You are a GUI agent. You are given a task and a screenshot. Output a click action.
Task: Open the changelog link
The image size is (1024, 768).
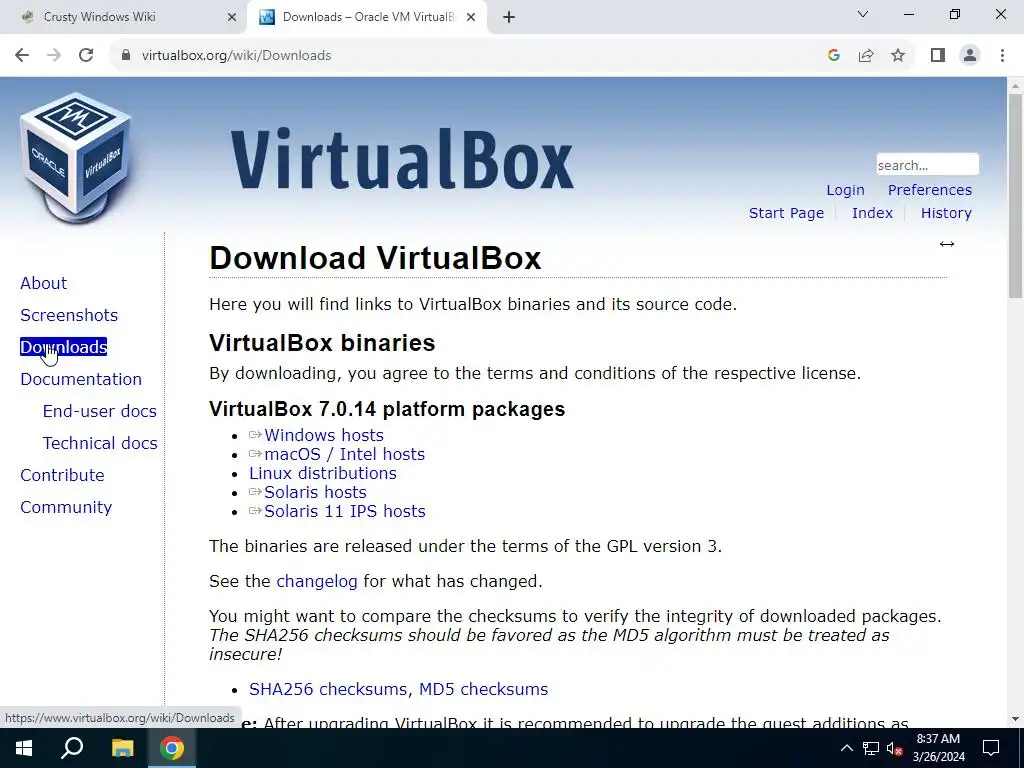[317, 581]
